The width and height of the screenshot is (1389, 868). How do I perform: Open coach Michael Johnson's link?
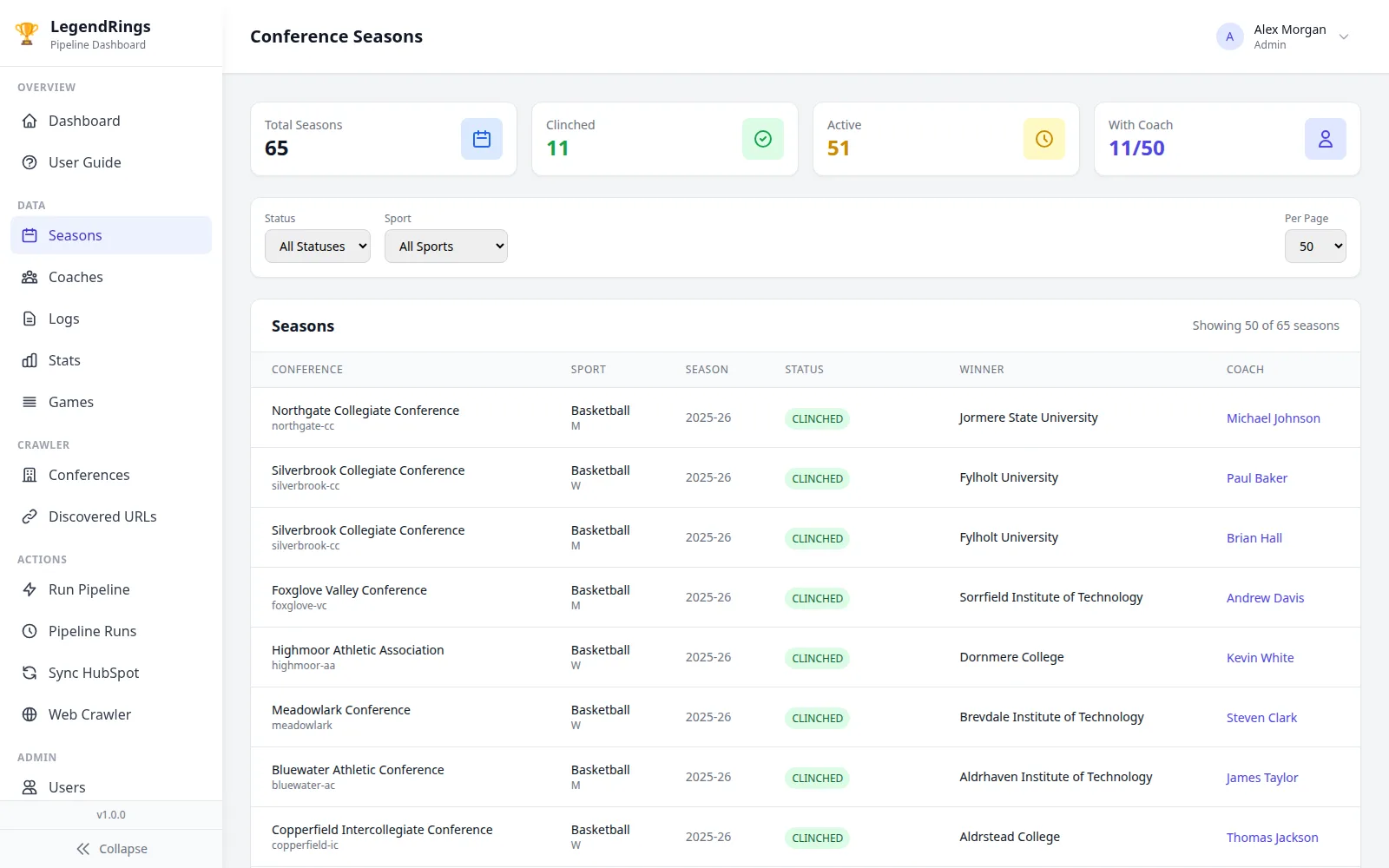pos(1274,418)
